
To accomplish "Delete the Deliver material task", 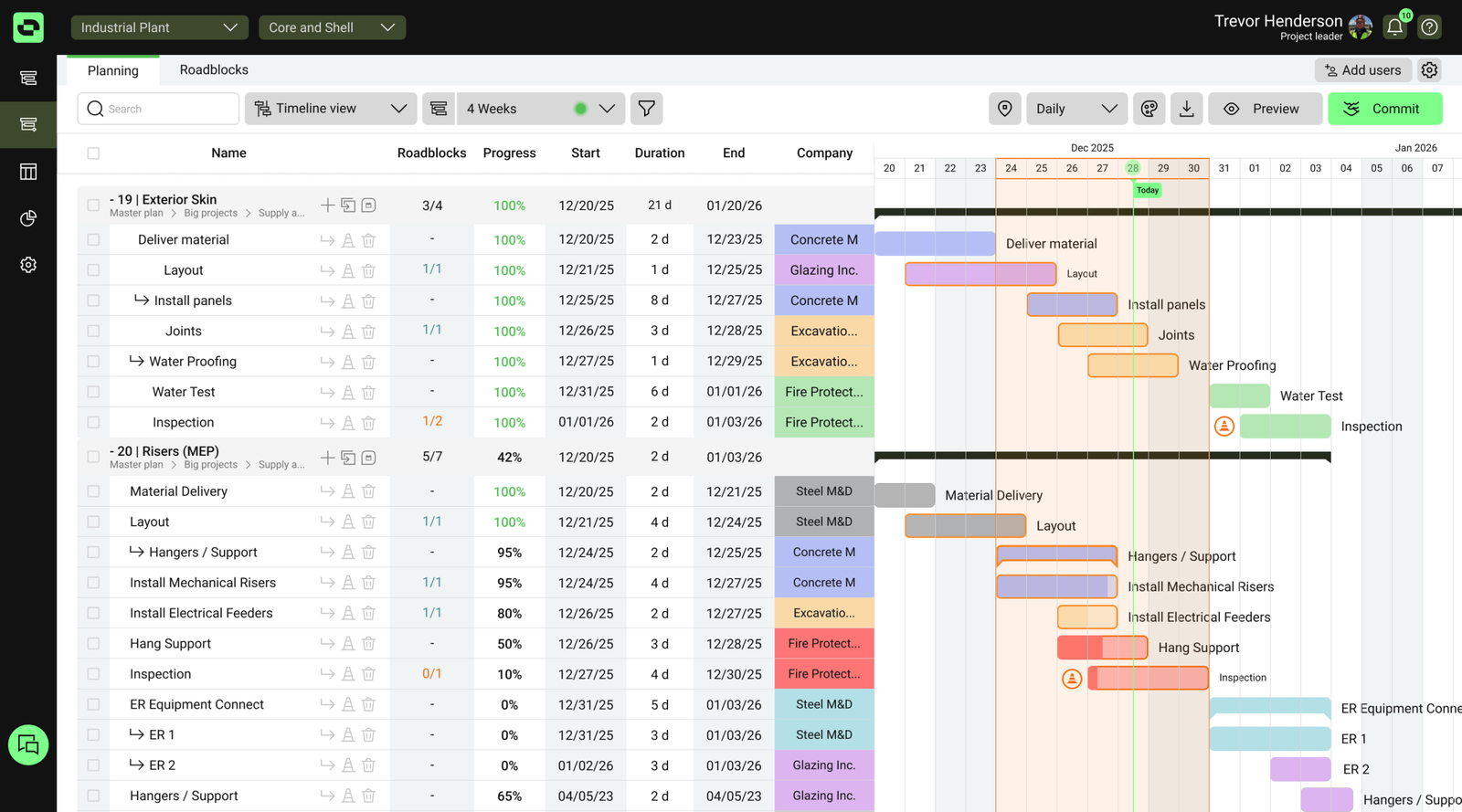I will pos(368,240).
